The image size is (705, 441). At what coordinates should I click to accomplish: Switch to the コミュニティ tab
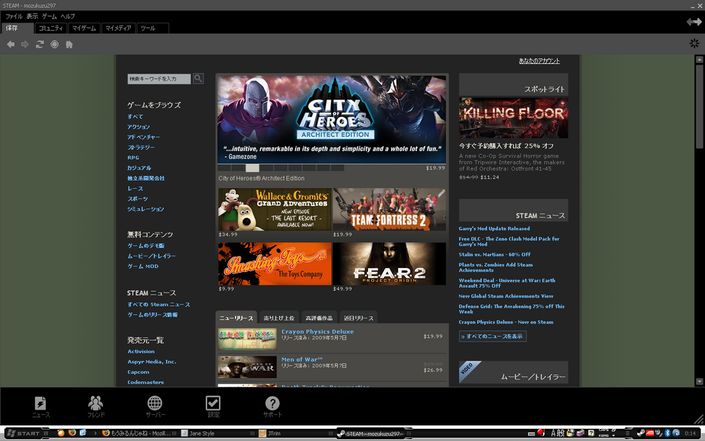(x=50, y=28)
